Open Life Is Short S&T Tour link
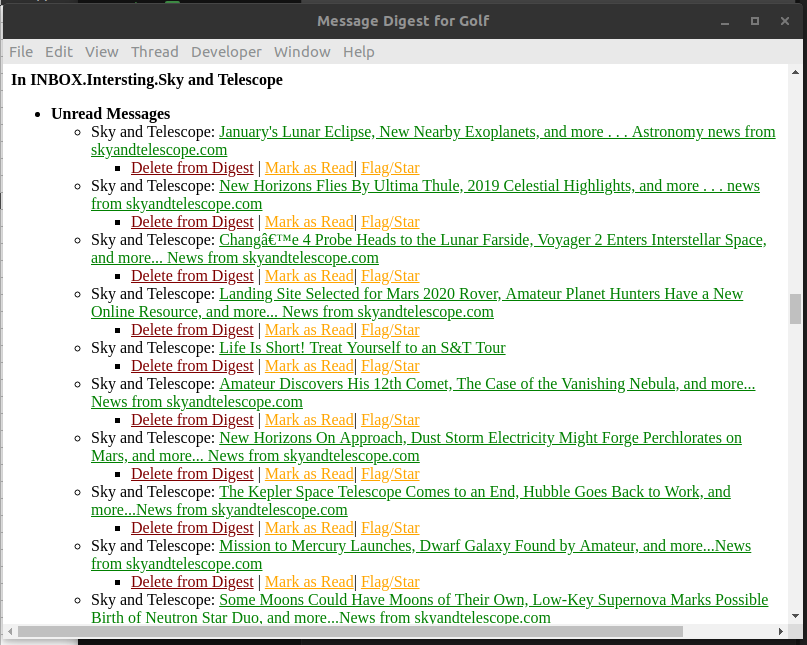The height and width of the screenshot is (645, 807). coord(362,348)
